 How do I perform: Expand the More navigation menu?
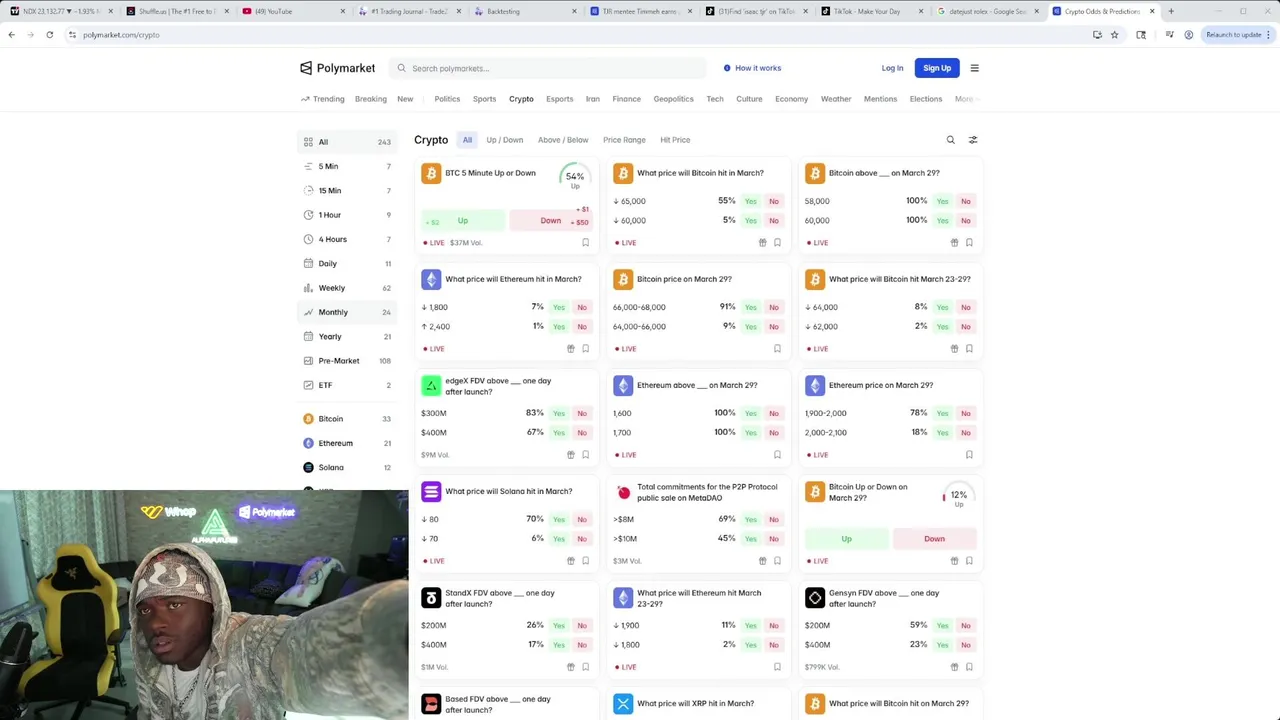pyautogui.click(x=965, y=99)
